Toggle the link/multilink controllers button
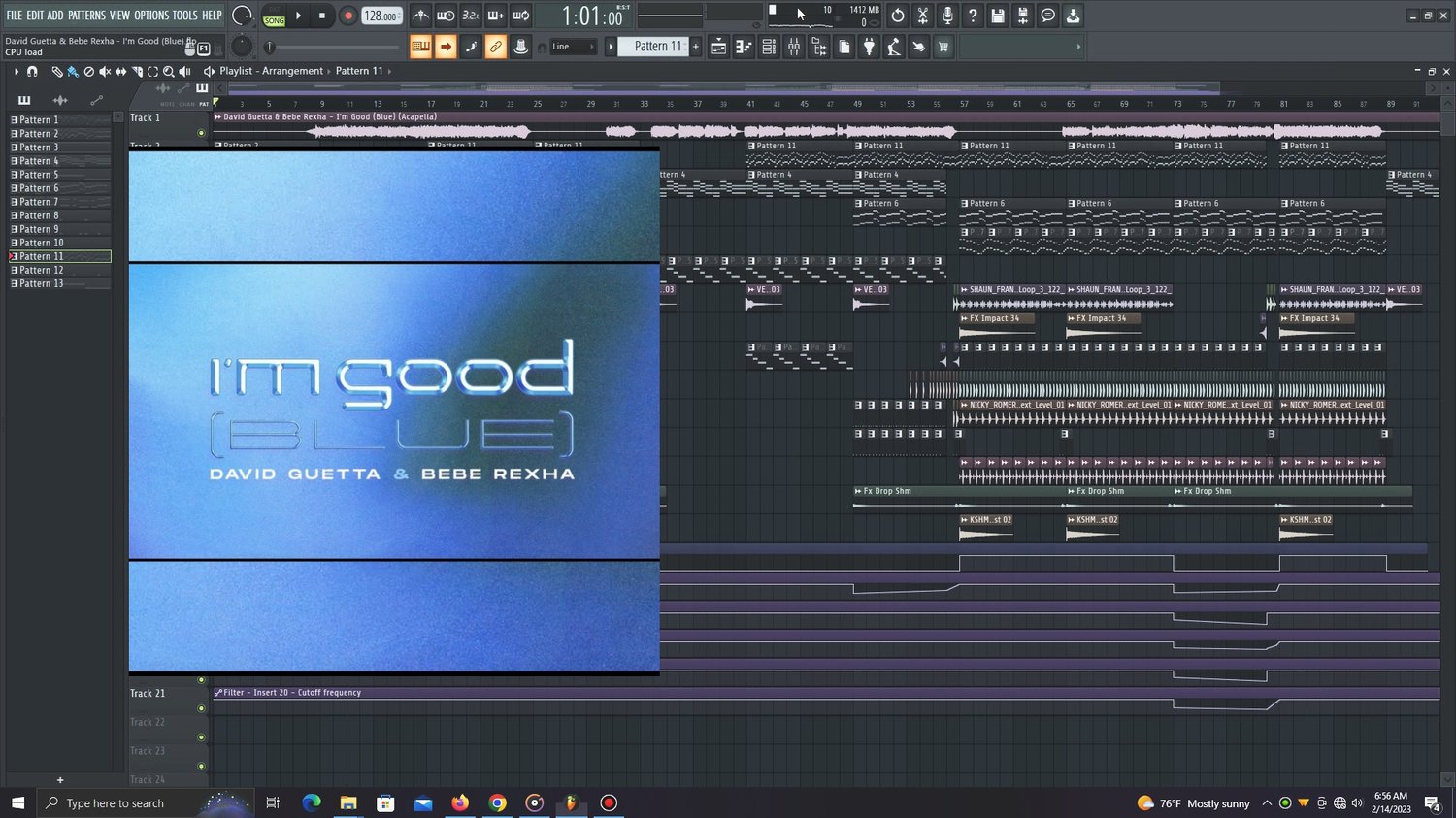The height and width of the screenshot is (818, 1456). [x=495, y=47]
